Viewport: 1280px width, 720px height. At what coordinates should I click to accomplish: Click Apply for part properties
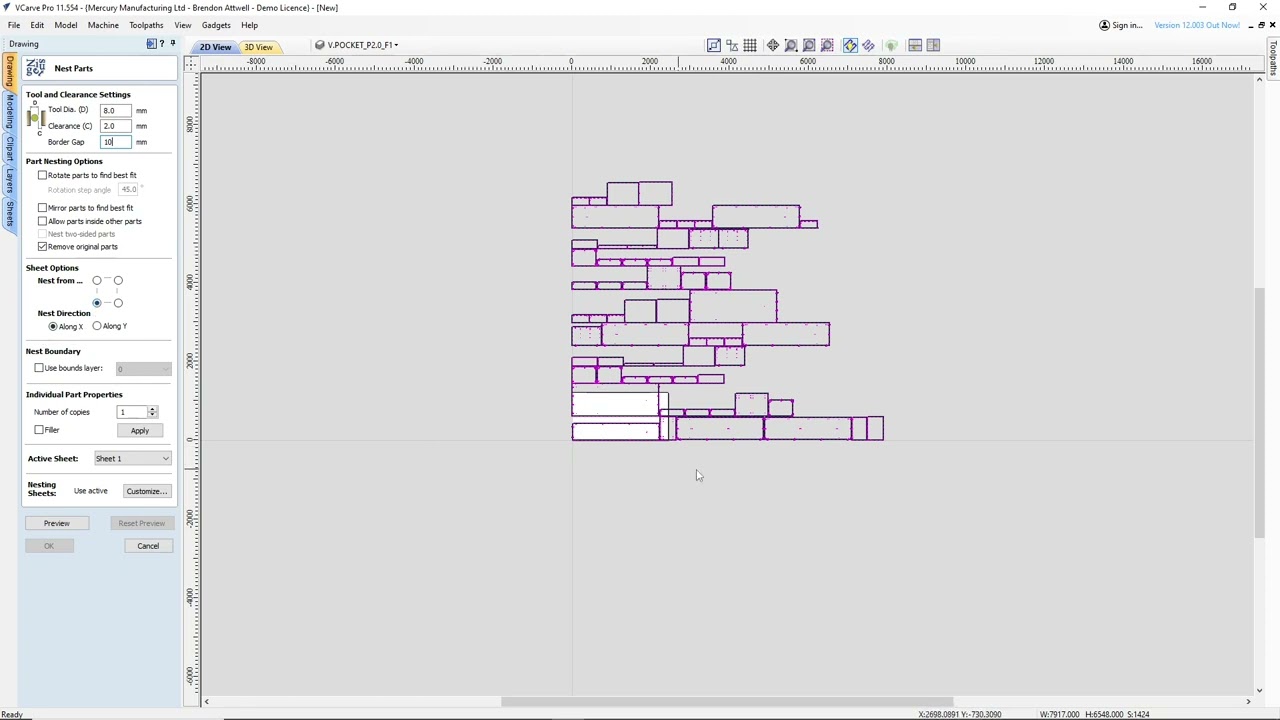tap(140, 431)
